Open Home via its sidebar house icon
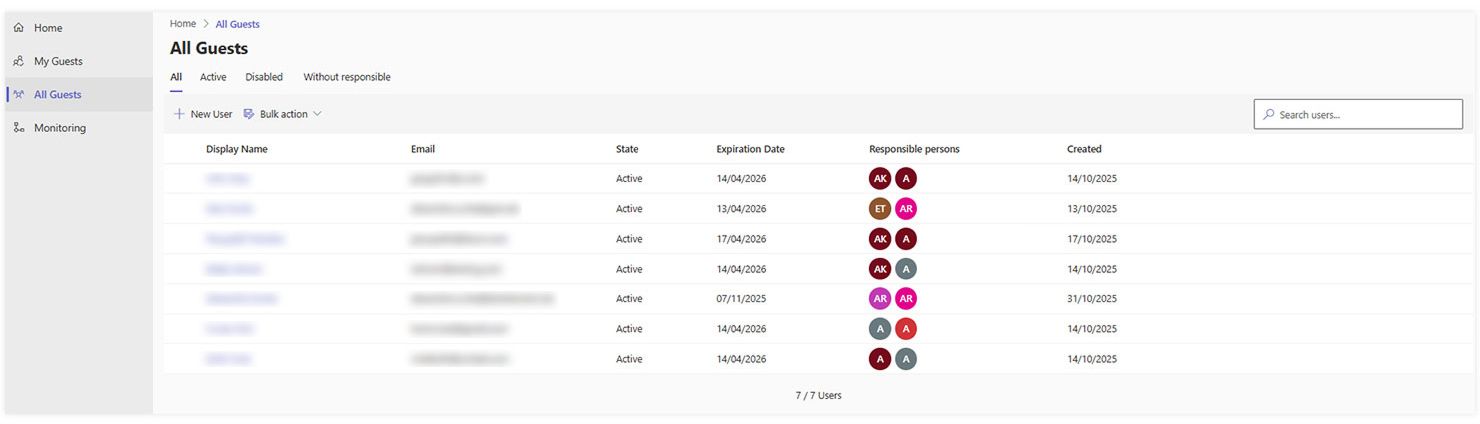This screenshot has height=424, width=1480. click(18, 28)
